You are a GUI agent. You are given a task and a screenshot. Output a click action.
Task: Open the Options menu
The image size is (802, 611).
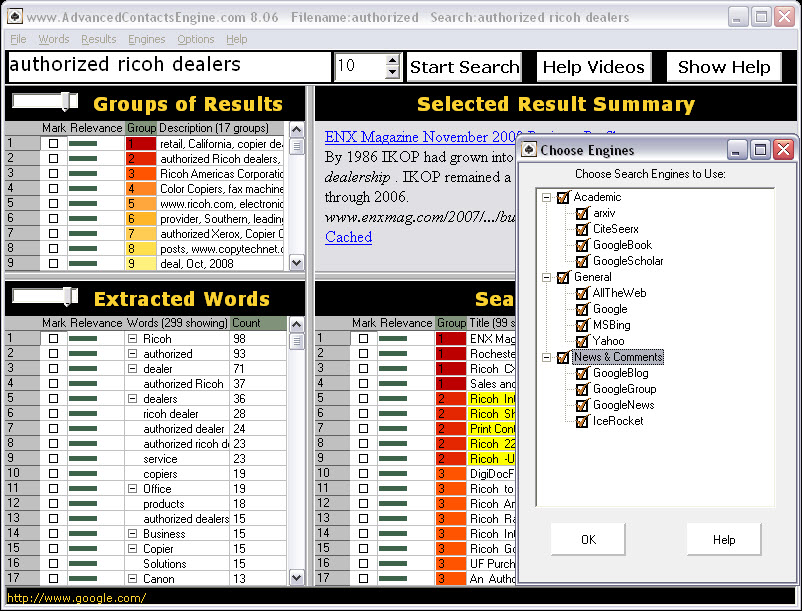[196, 39]
